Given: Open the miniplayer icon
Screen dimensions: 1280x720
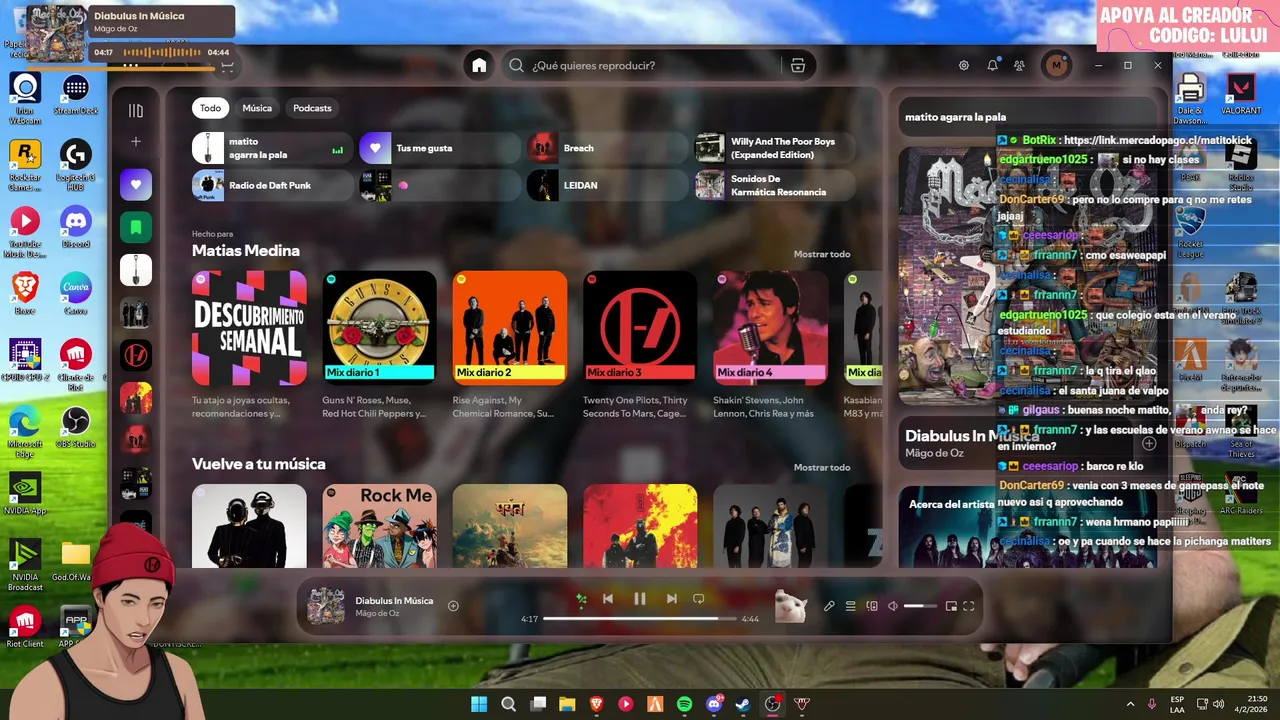Looking at the screenshot, I should pos(951,606).
